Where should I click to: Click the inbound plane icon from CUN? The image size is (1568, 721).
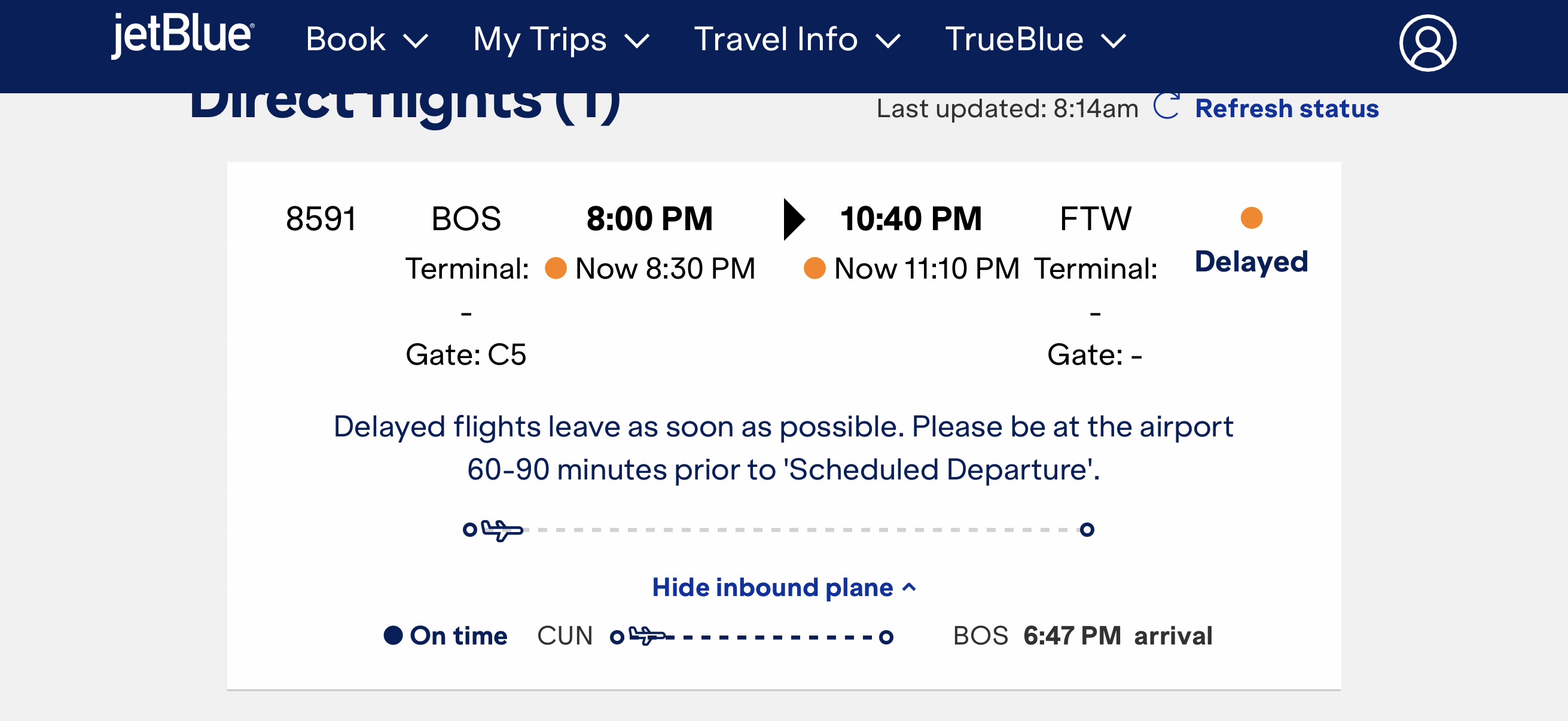point(648,636)
